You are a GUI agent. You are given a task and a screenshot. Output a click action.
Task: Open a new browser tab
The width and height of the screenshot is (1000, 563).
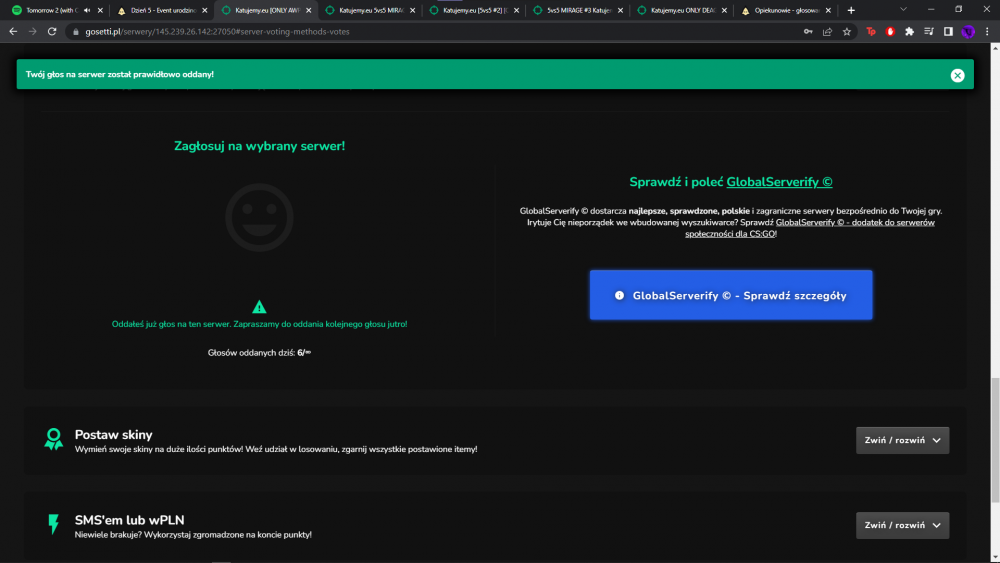point(851,10)
